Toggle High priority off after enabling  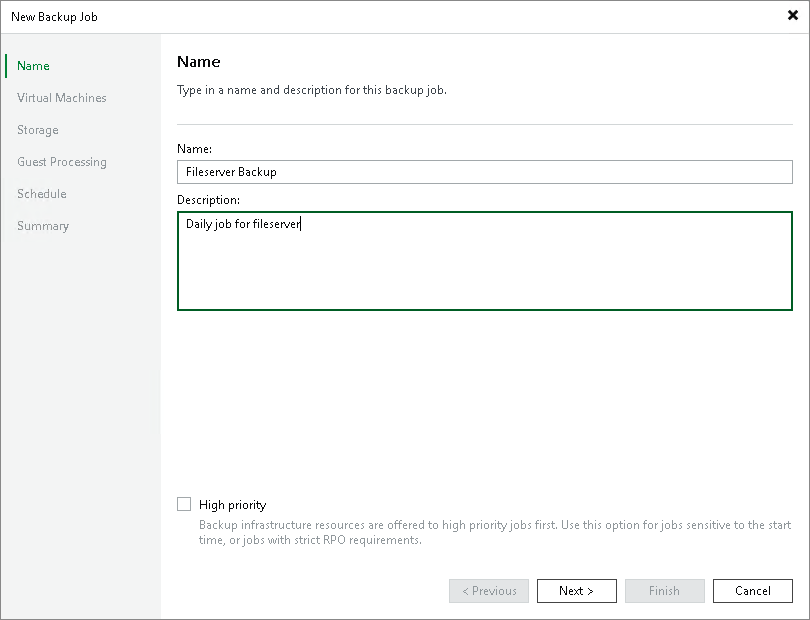click(x=184, y=504)
